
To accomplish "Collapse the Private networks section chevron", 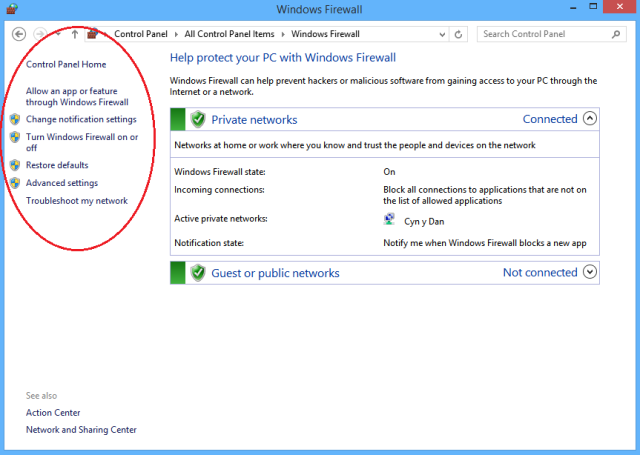I will point(590,118).
